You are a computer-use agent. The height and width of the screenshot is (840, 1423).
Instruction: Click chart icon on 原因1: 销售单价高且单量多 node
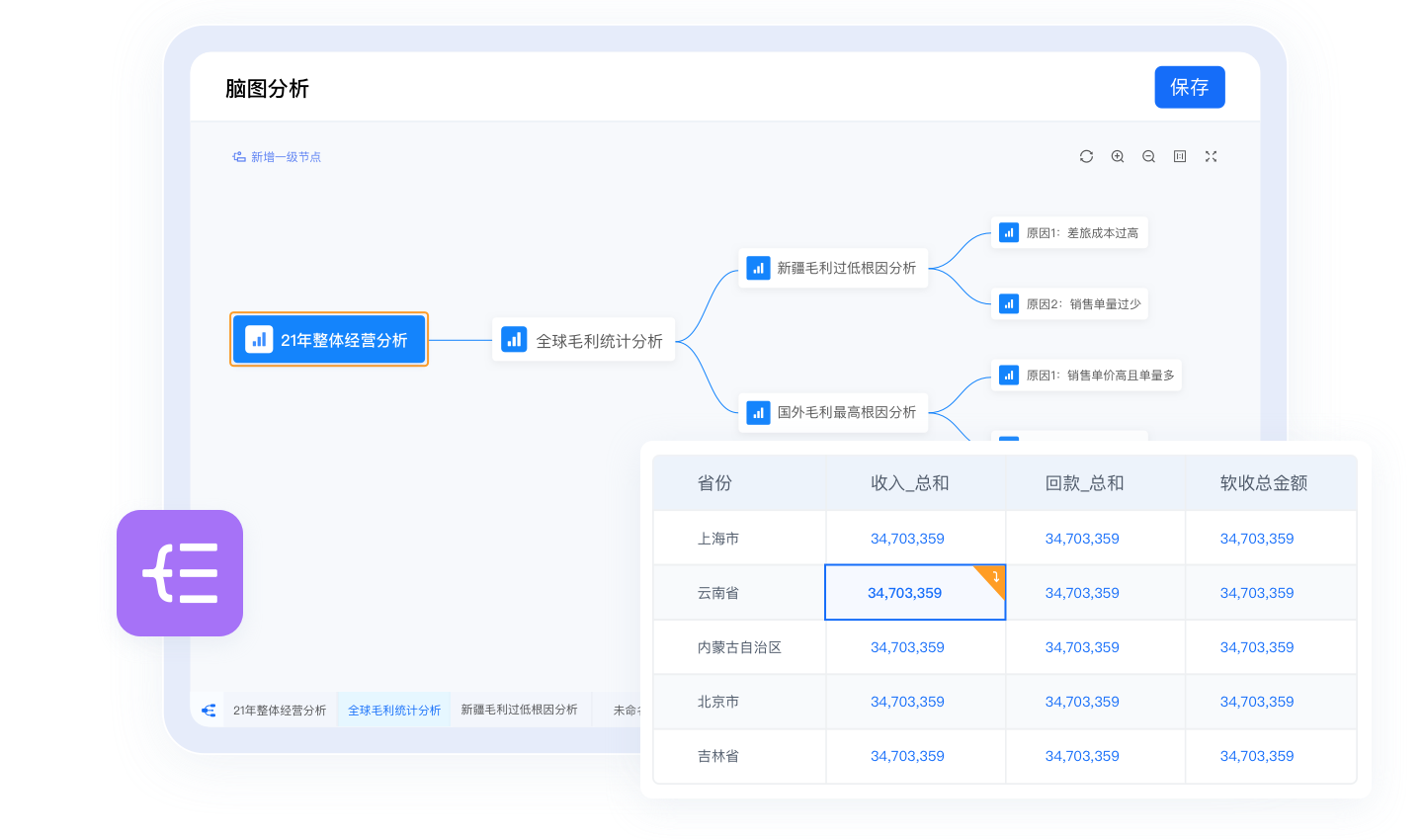[x=1008, y=375]
